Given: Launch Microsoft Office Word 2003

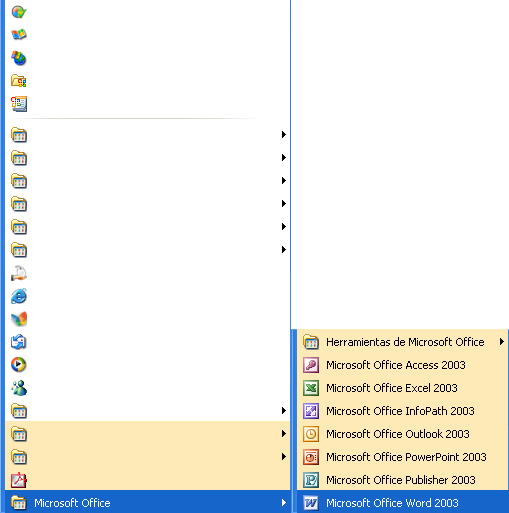Looking at the screenshot, I should pos(403,503).
